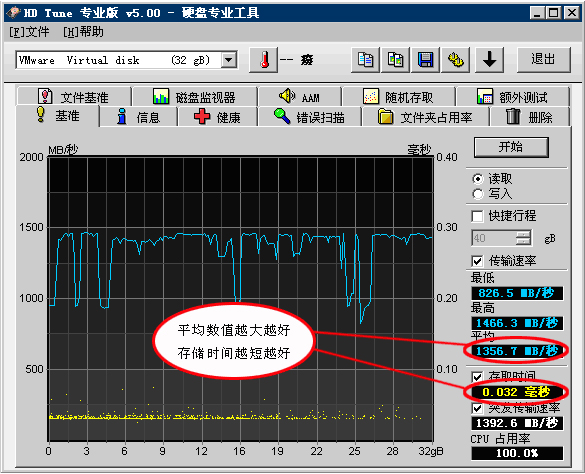This screenshot has height=474, width=585.
Task: Click the copy screenshot toolbar icon
Action: click(395, 60)
